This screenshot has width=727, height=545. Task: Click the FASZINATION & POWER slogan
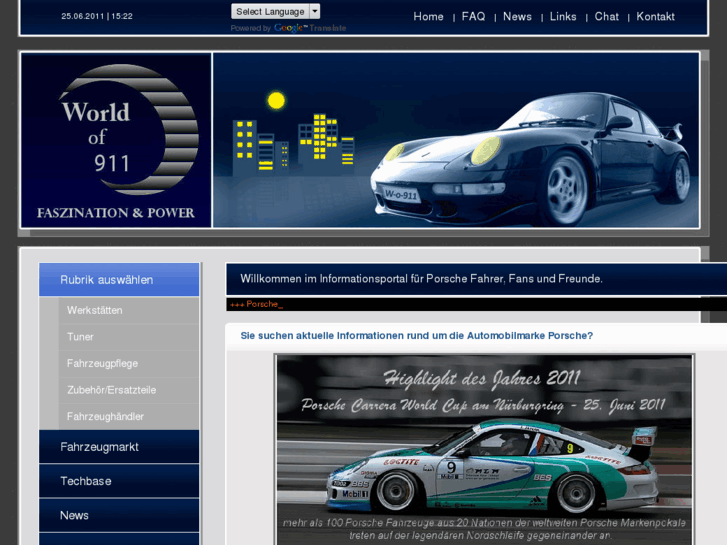point(116,213)
